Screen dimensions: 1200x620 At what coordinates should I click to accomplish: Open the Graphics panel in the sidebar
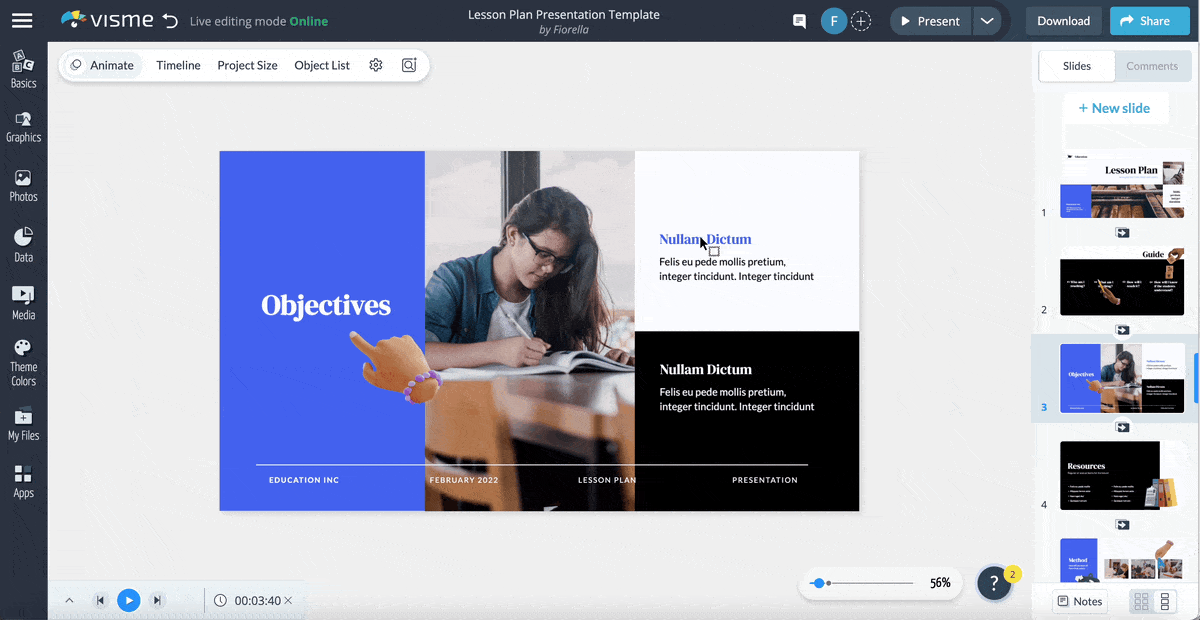23,127
